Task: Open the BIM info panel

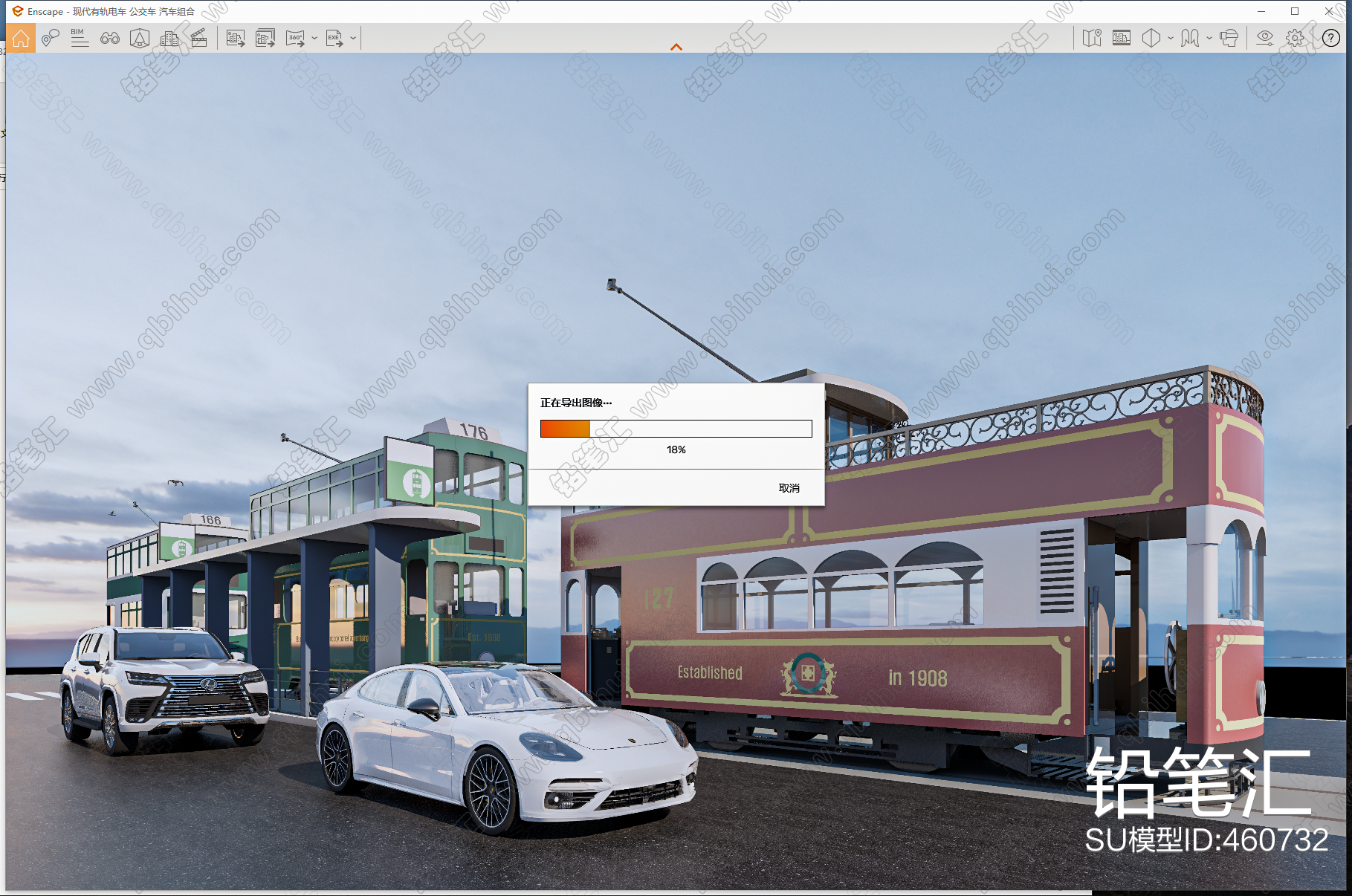Action: pos(80,38)
